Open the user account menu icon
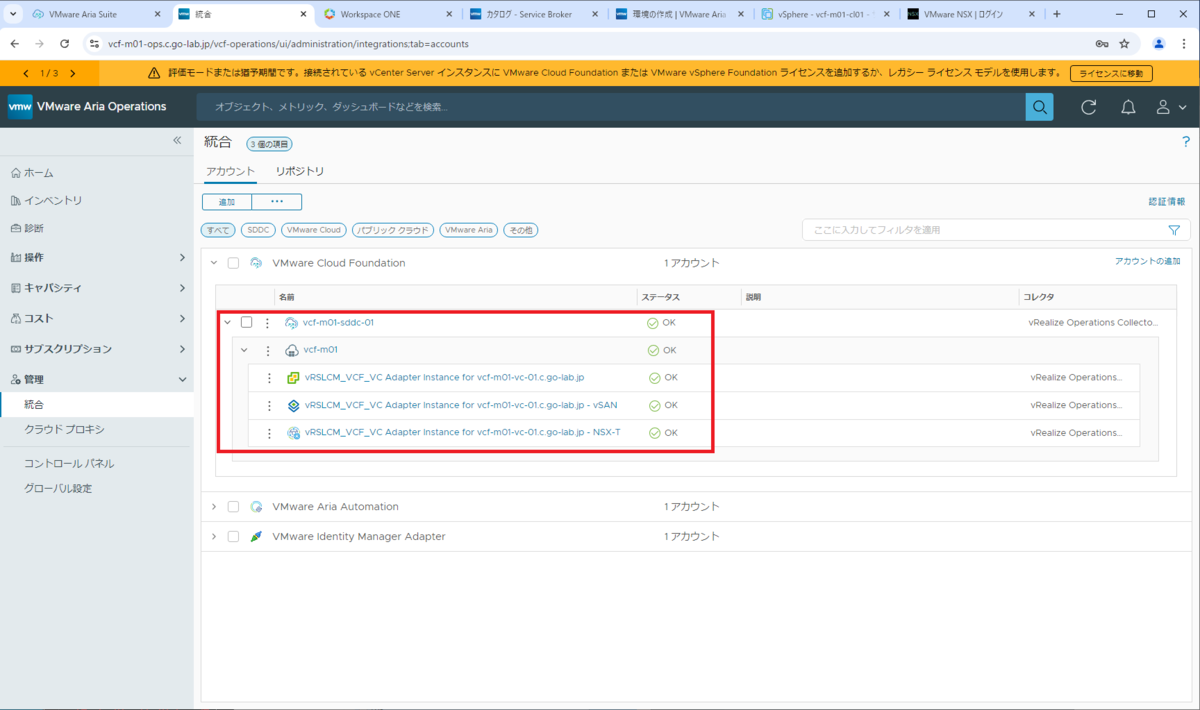The height and width of the screenshot is (710, 1200). [x=1164, y=107]
